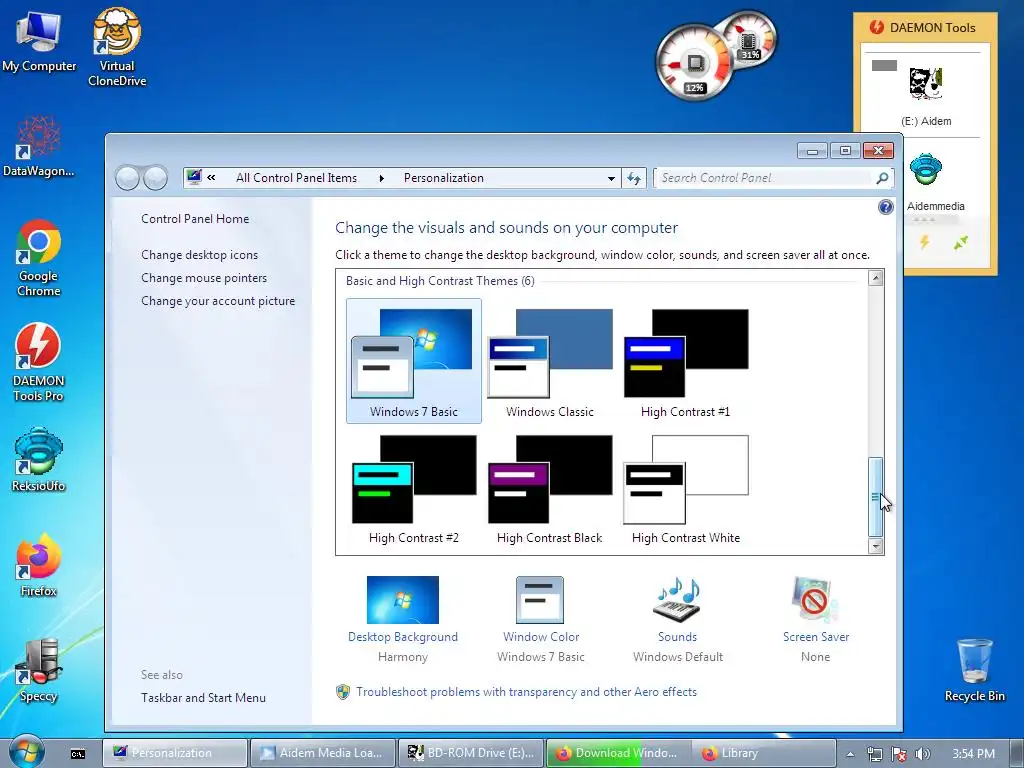Select the High Contrast #1 theme
1024x768 pixels.
[686, 361]
